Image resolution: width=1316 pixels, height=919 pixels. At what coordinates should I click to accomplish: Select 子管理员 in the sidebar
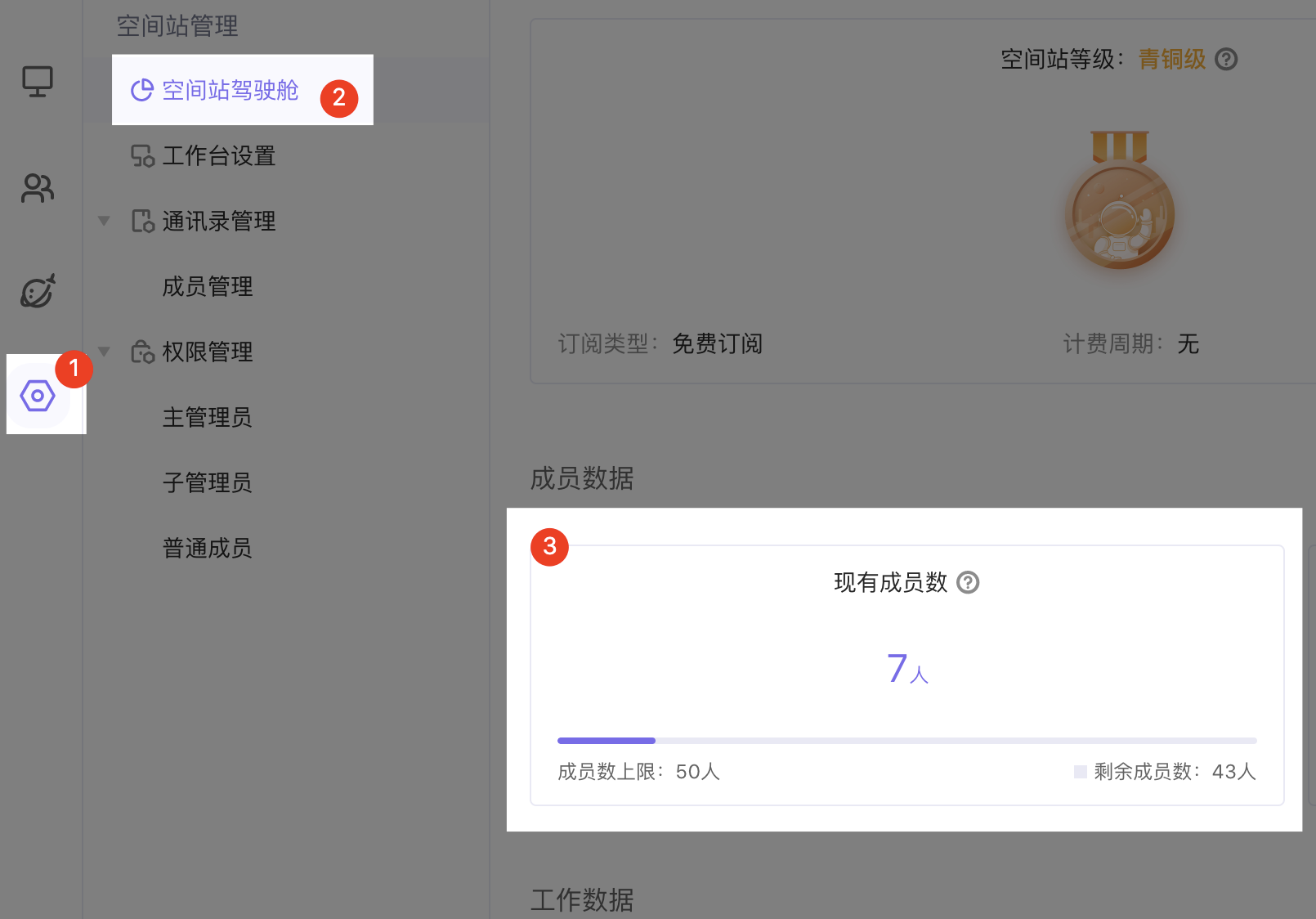(207, 482)
